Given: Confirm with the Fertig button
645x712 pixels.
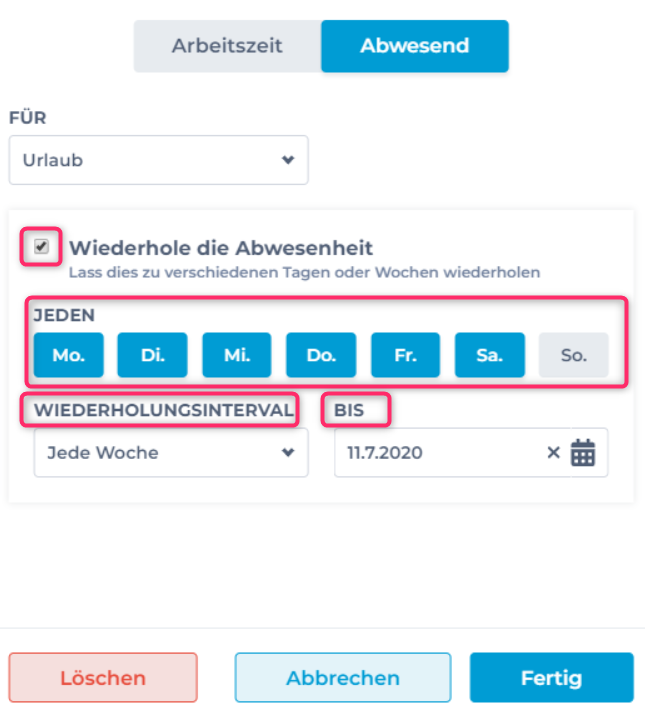Looking at the screenshot, I should point(551,678).
